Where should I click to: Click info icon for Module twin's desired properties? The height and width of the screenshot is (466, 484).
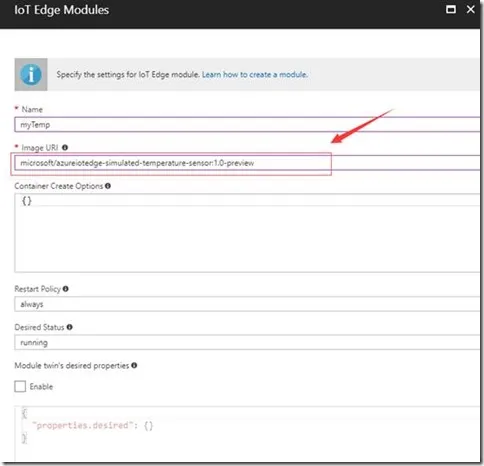(x=134, y=365)
